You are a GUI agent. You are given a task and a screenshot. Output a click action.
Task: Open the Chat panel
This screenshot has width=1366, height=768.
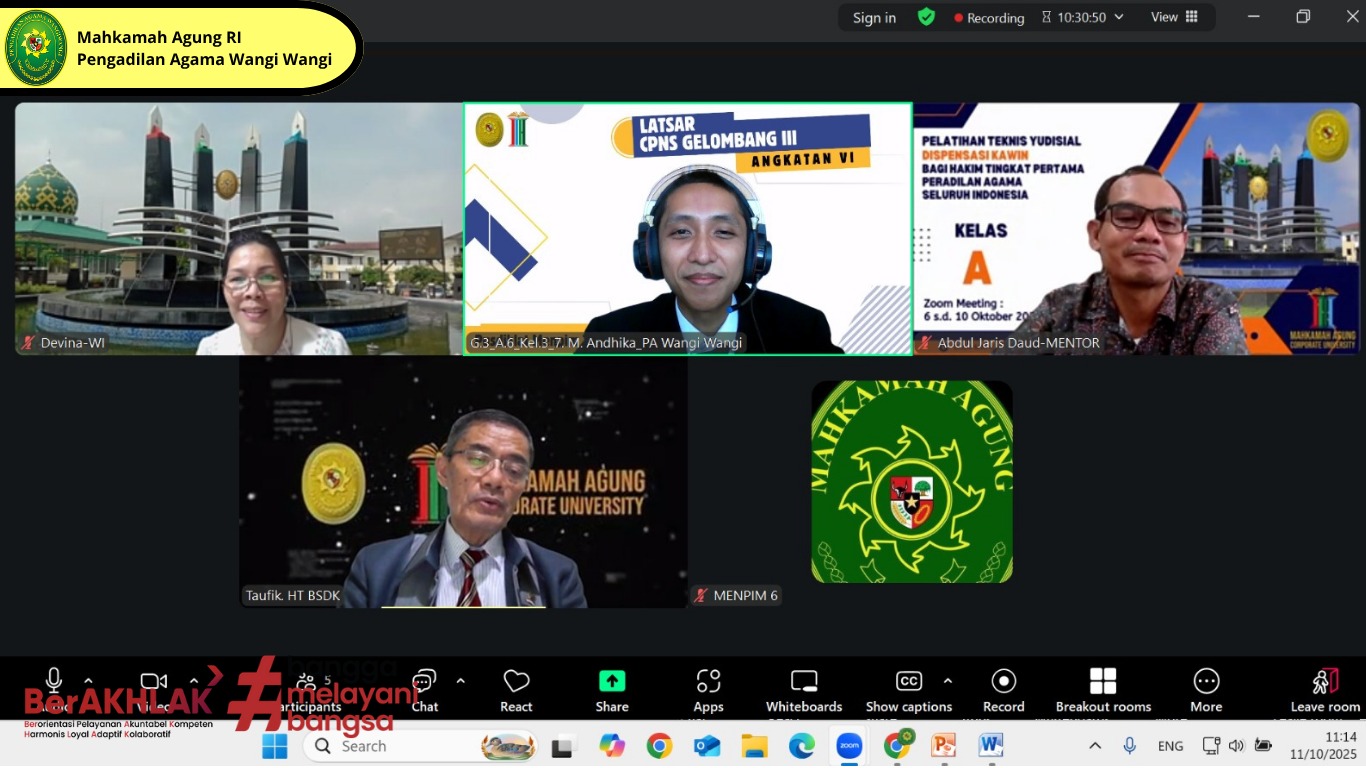point(425,690)
